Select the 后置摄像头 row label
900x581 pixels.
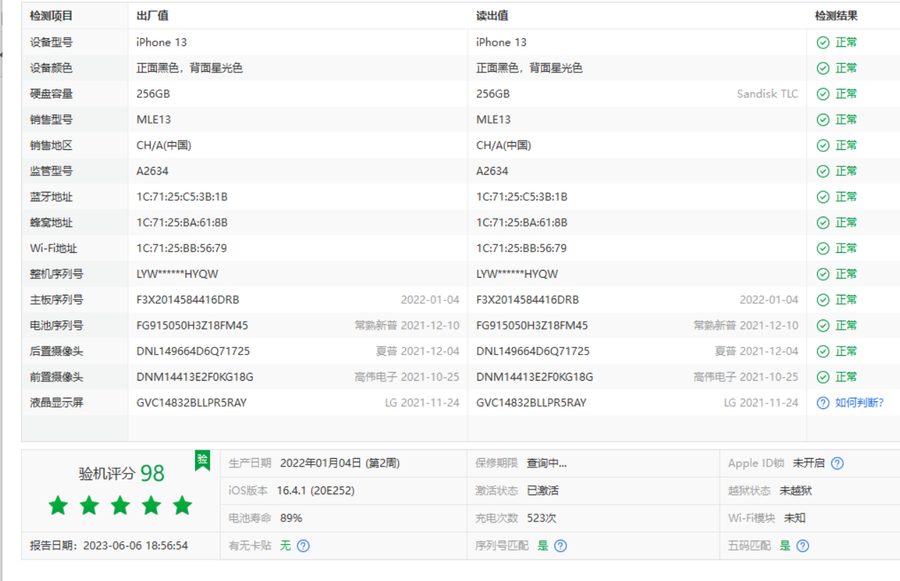(56, 351)
